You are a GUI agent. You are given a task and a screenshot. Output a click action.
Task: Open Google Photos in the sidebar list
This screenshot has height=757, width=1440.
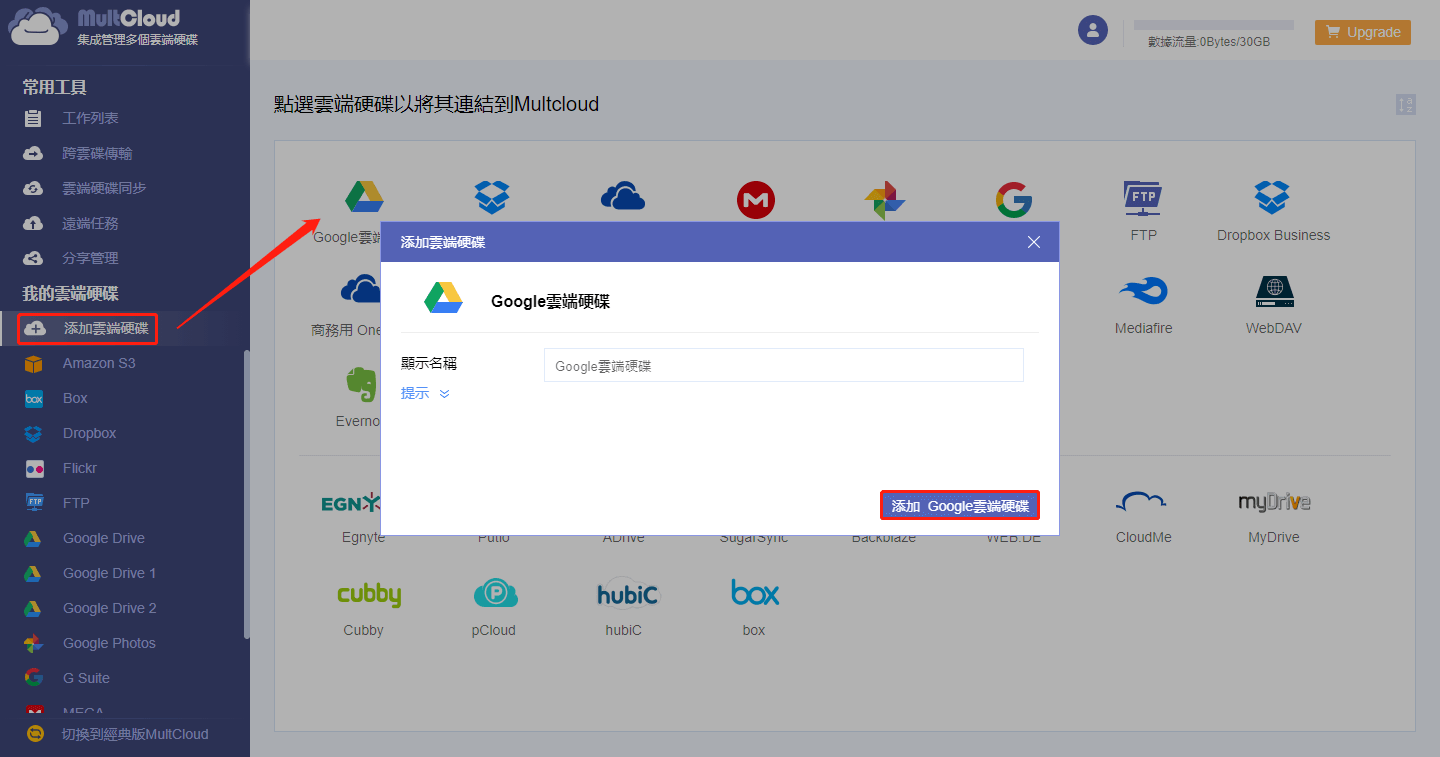[x=109, y=643]
